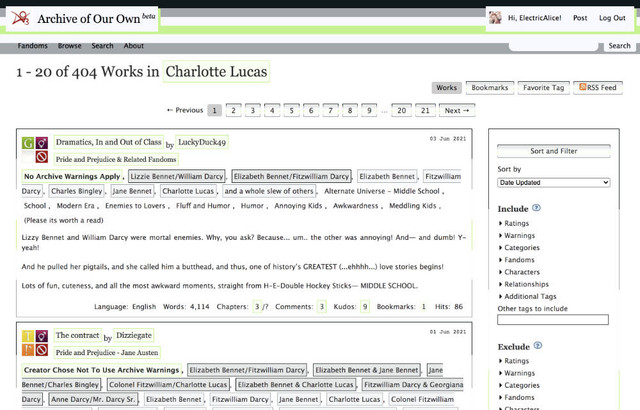Expand Exclude Warnings filter
The width and height of the screenshot is (640, 410).
(x=517, y=373)
